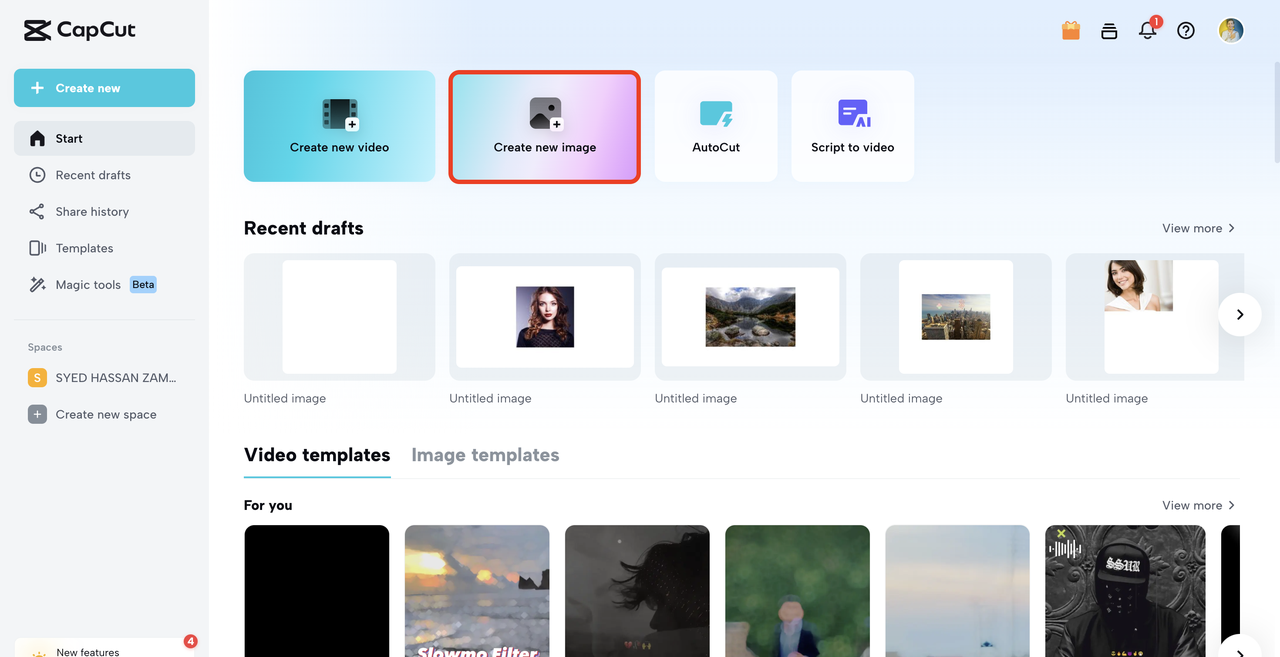The height and width of the screenshot is (657, 1280).
Task: Switch to Image templates tab
Action: 485,455
